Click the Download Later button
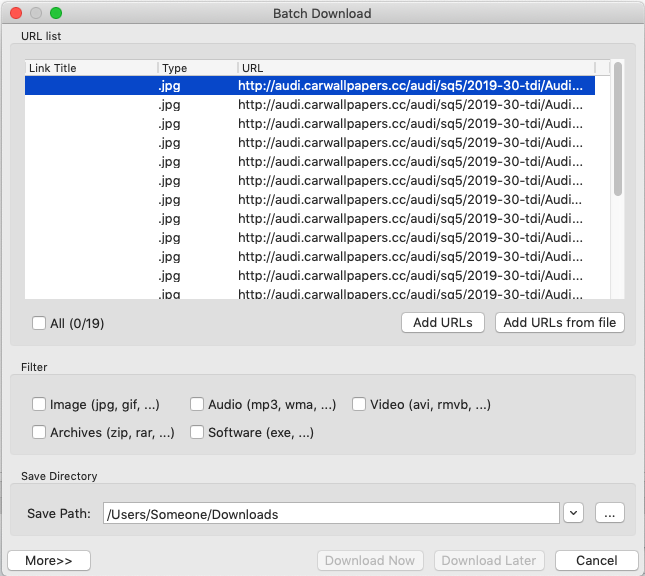Screen dimensions: 645x576 click(489, 560)
